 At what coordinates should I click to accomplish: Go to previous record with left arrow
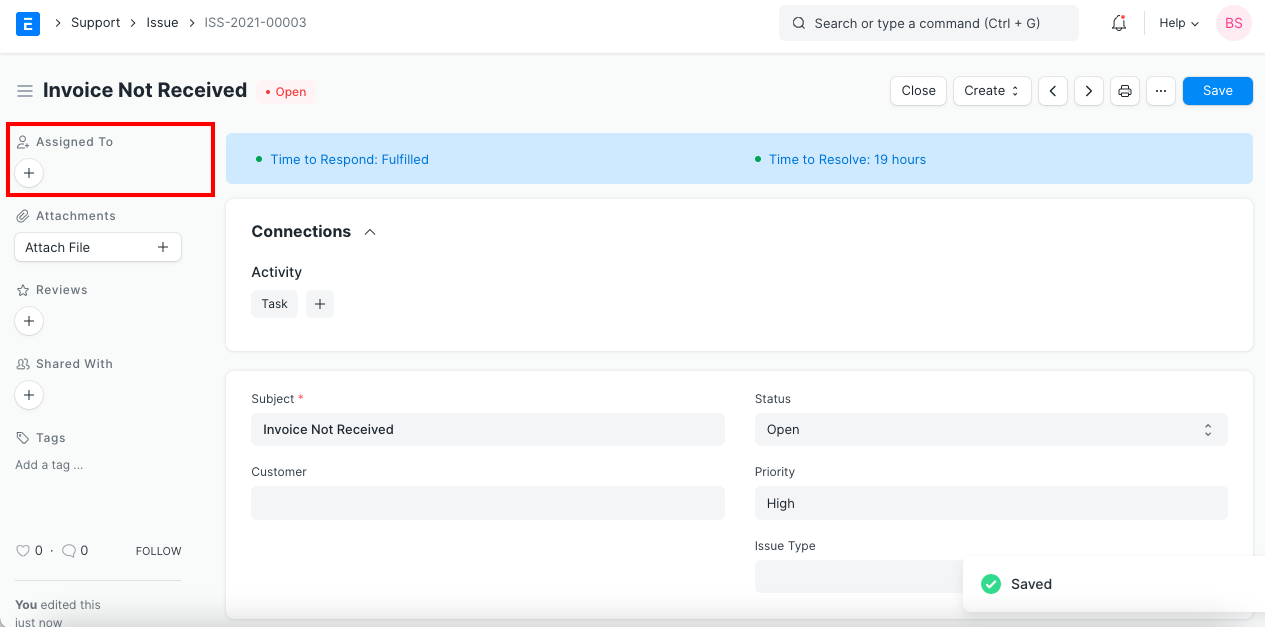tap(1052, 90)
